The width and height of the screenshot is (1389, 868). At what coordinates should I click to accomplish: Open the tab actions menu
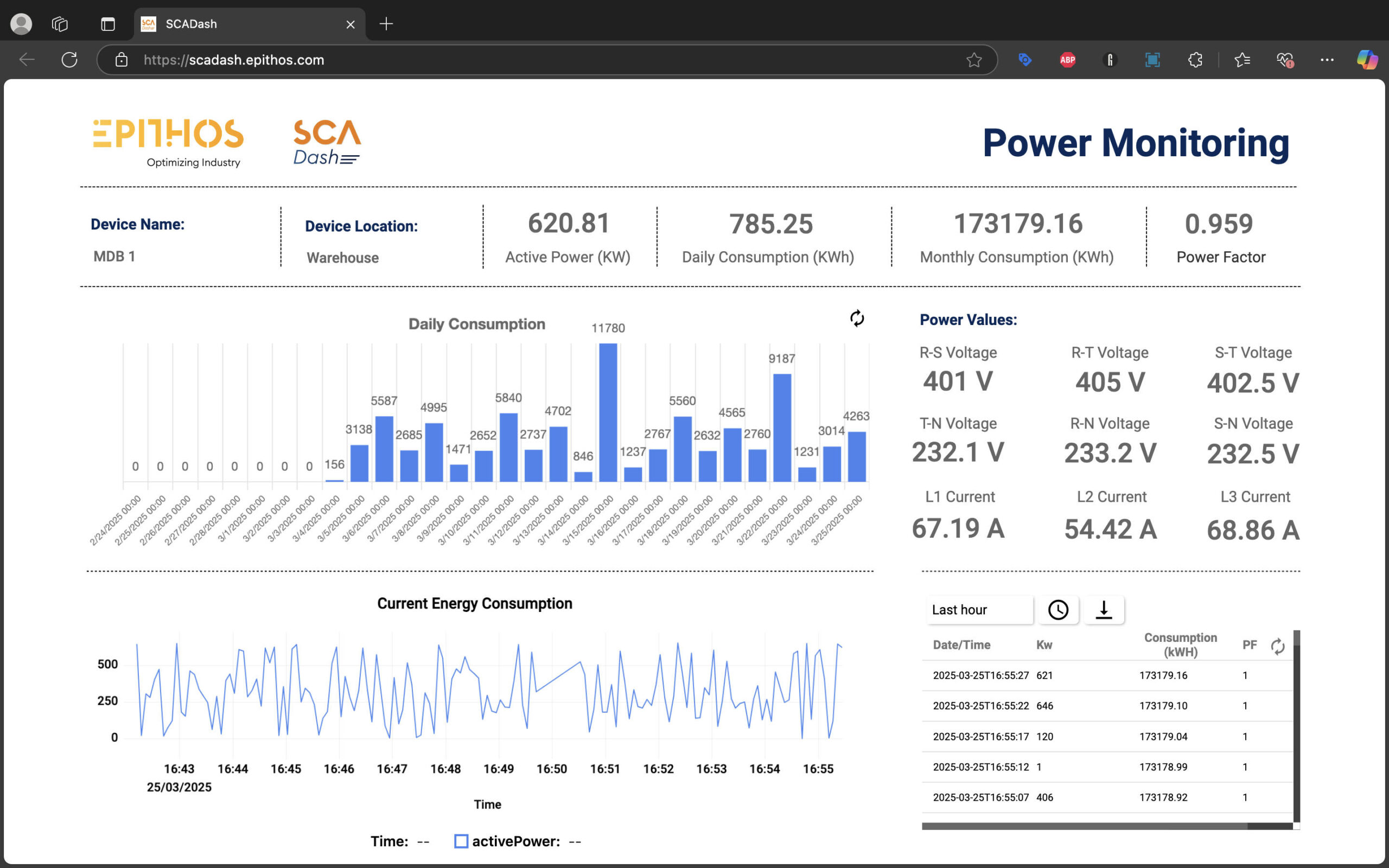click(108, 24)
